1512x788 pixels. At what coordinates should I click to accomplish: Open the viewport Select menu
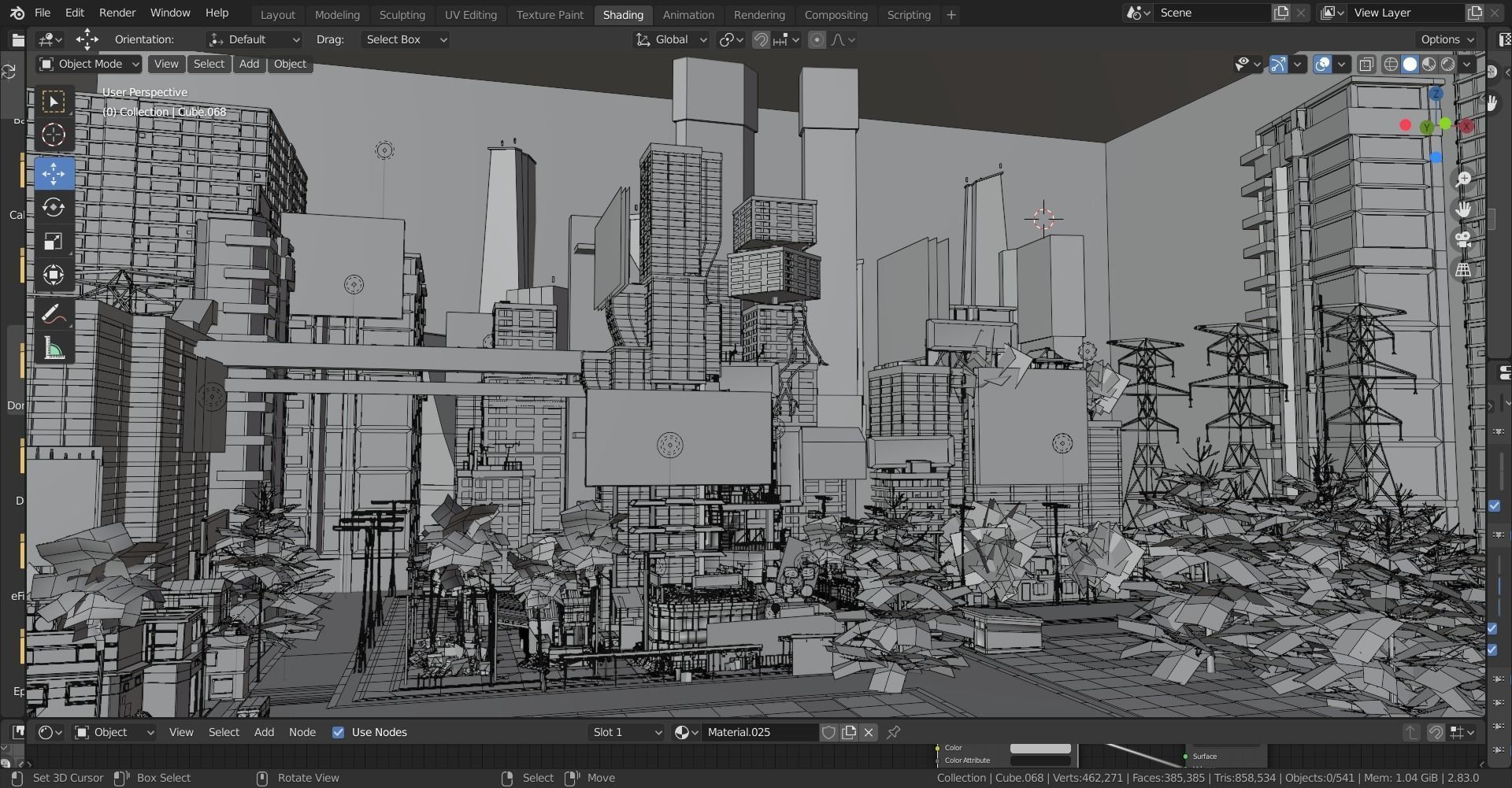coord(209,65)
